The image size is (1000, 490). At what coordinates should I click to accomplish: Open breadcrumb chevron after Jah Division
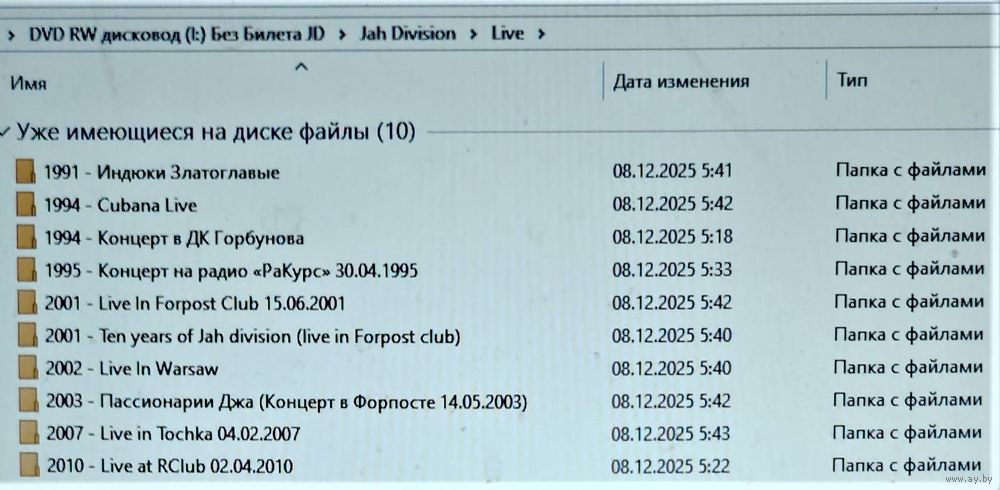click(x=472, y=34)
